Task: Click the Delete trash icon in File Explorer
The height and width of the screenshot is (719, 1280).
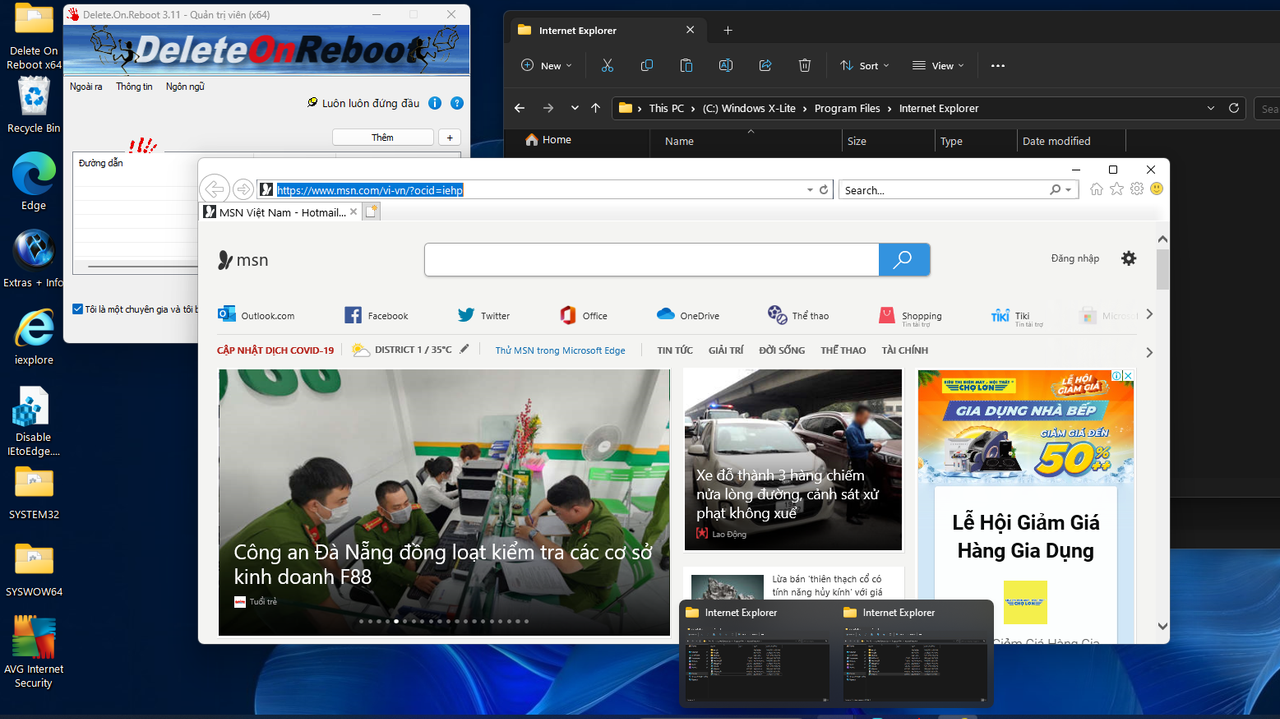Action: pyautogui.click(x=805, y=65)
